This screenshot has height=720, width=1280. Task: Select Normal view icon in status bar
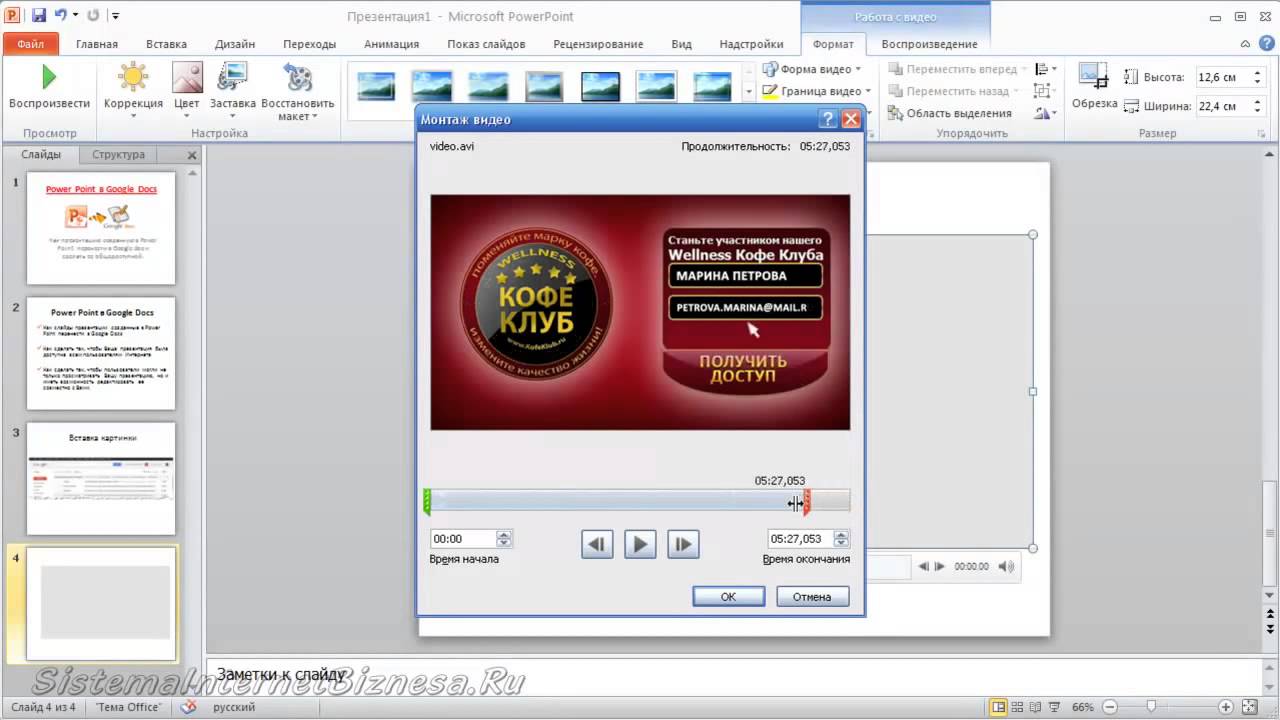click(x=998, y=707)
